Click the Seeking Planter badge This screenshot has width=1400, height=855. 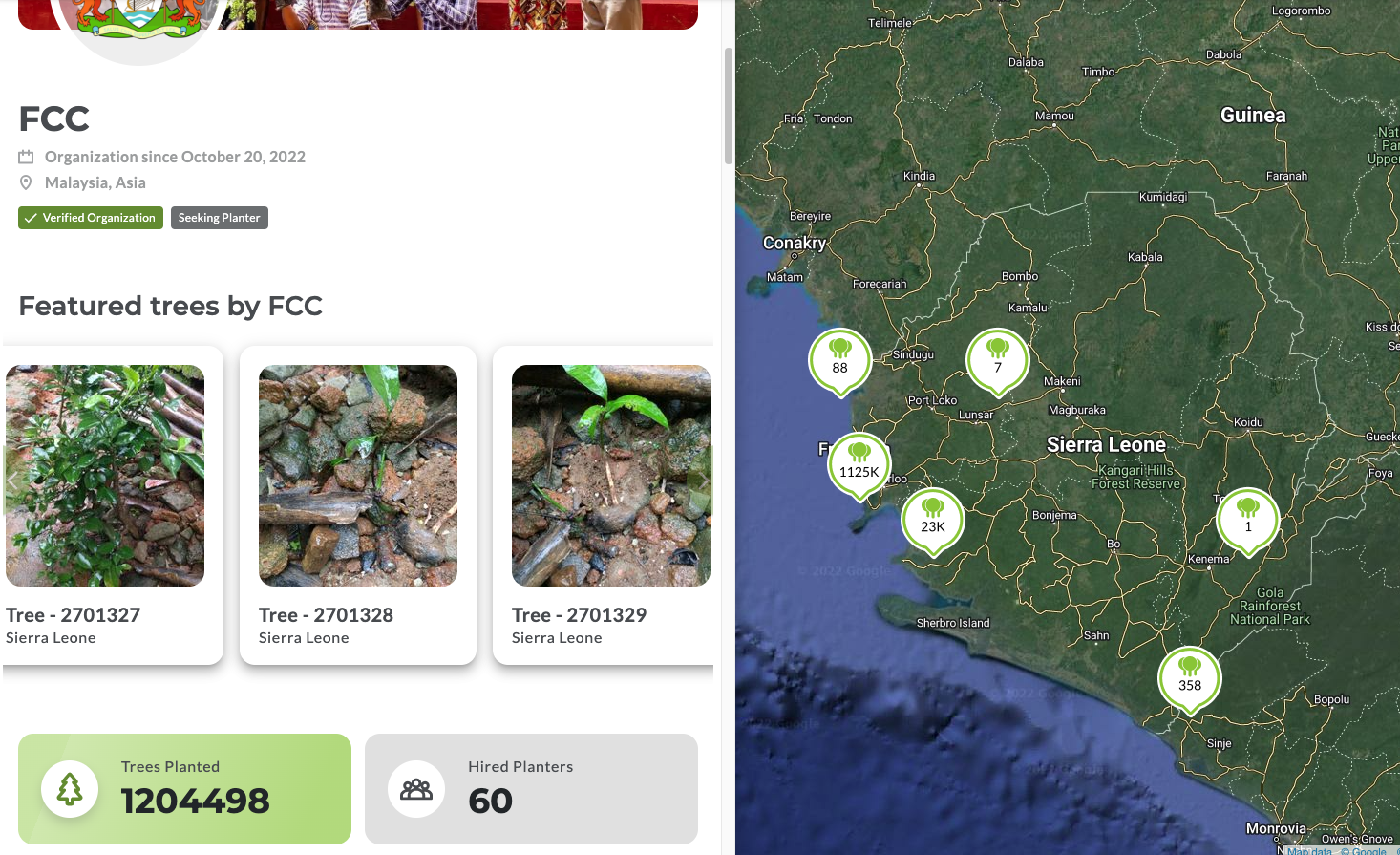[219, 218]
